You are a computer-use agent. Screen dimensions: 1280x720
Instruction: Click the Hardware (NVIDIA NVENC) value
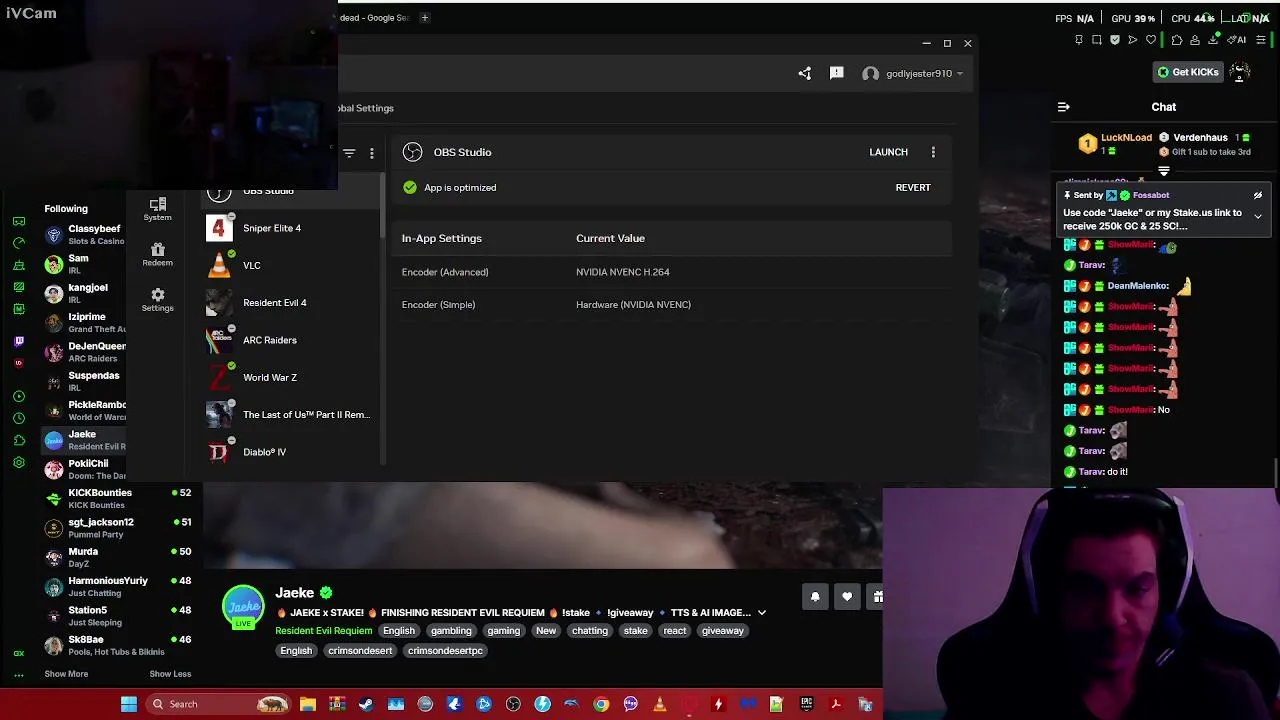pos(633,305)
